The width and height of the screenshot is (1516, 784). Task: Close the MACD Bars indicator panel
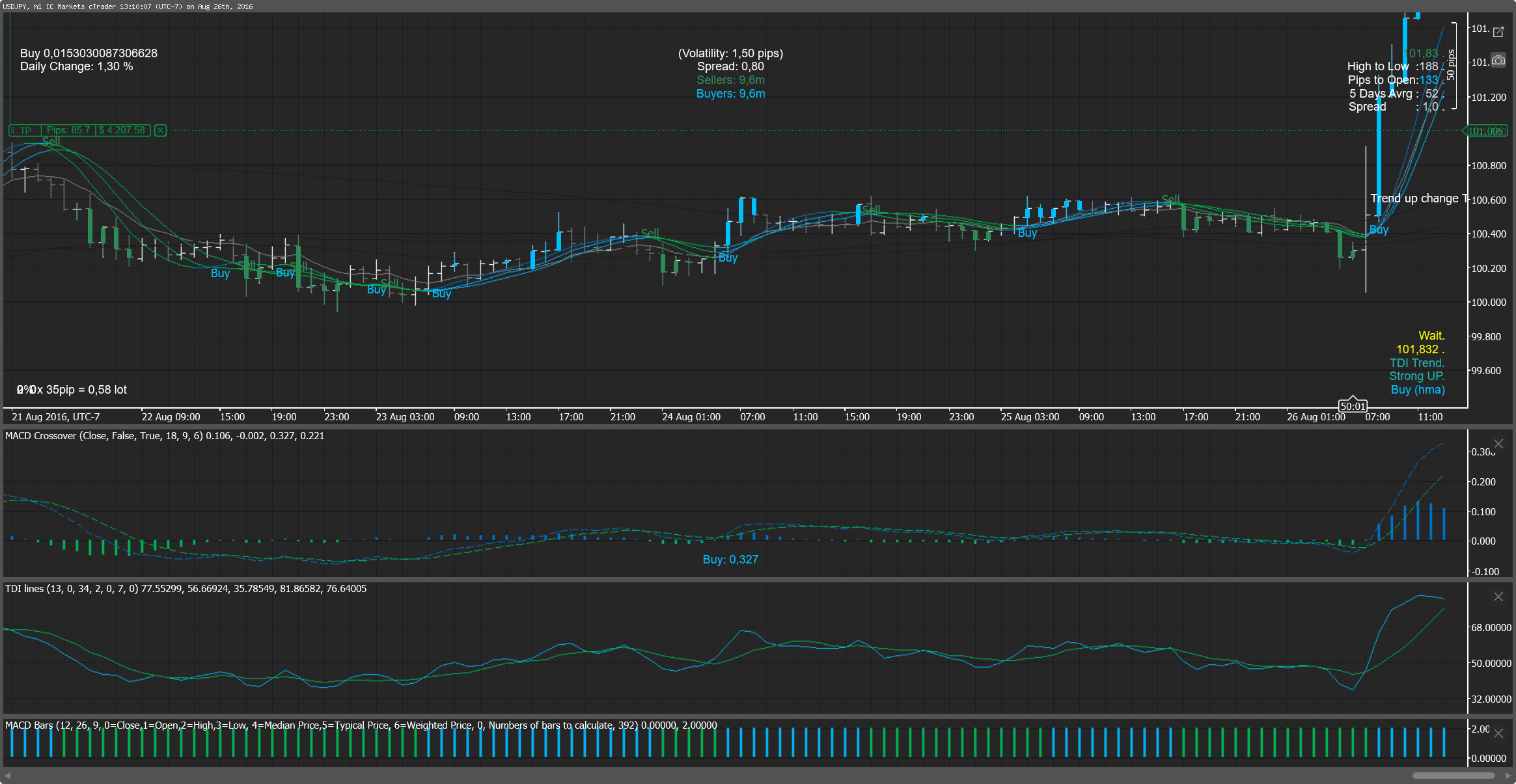pos(1498,733)
